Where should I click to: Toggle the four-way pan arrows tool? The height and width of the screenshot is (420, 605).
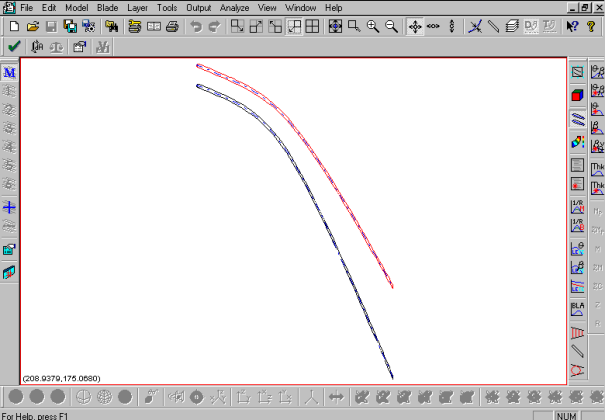click(x=415, y=26)
